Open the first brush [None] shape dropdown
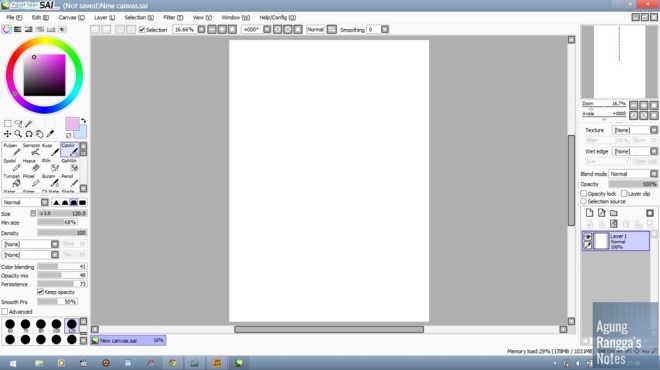Screen dimensions: 660x370 (30, 244)
